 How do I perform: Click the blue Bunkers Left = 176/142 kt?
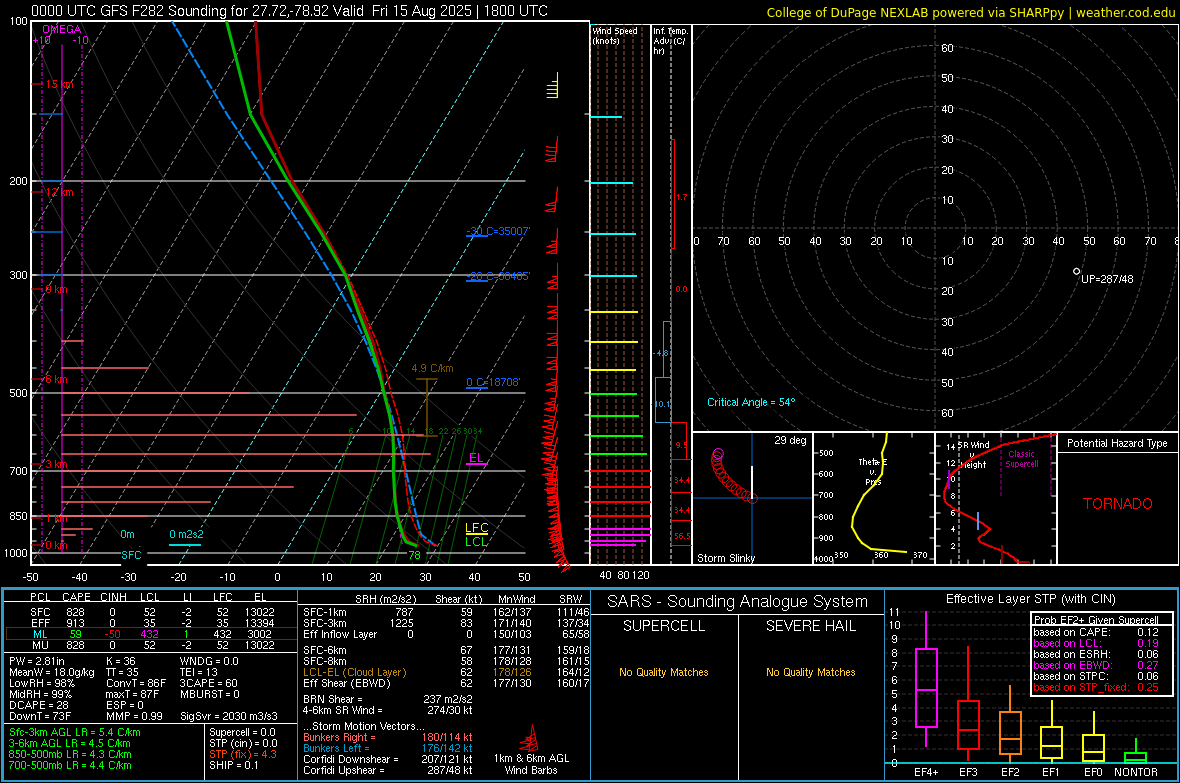click(x=388, y=748)
